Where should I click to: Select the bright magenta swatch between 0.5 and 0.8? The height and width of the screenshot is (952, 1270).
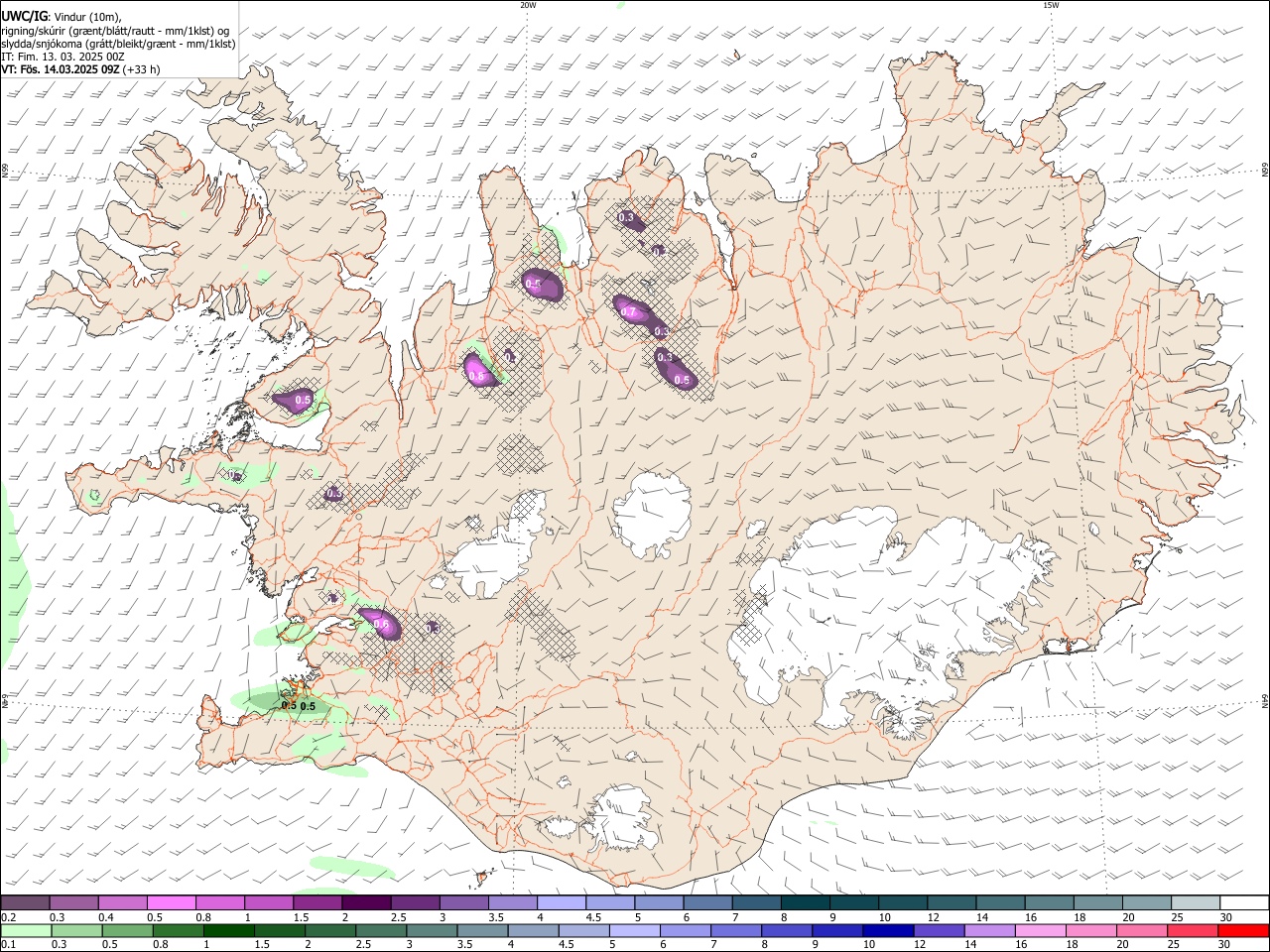click(172, 902)
